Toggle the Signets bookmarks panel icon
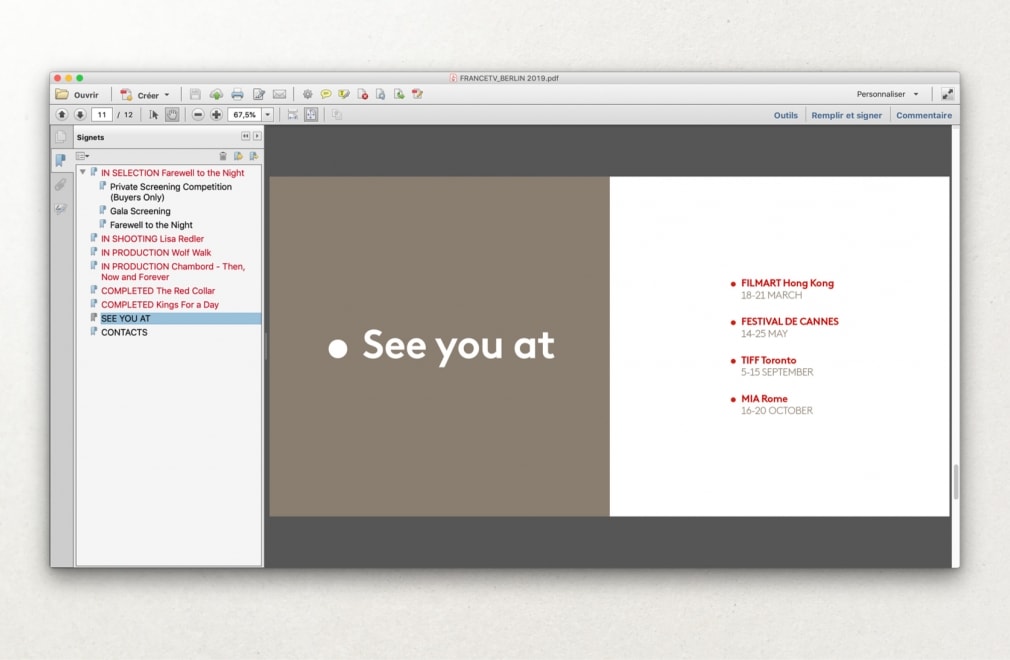This screenshot has height=660, width=1010. click(x=61, y=160)
